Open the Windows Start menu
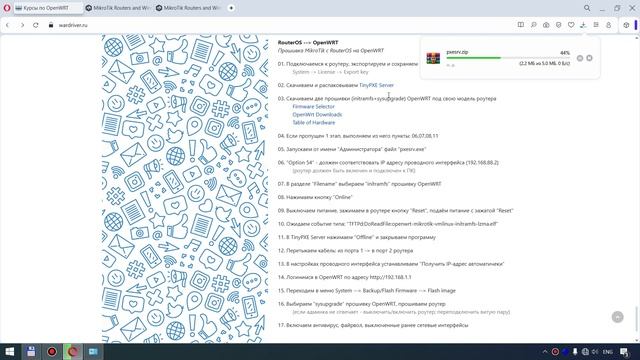The height and width of the screenshot is (360, 640). [x=9, y=351]
